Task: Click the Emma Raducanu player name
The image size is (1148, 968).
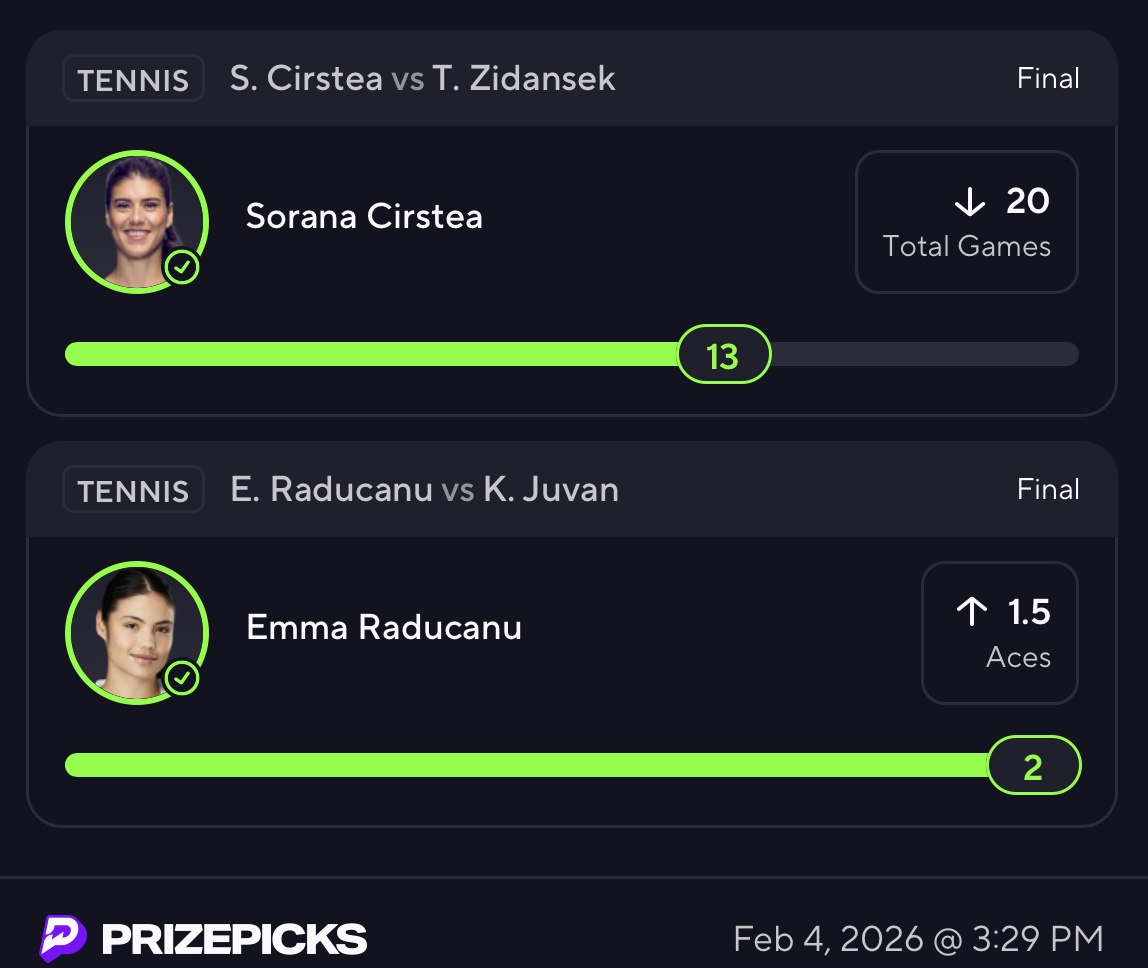Action: [x=384, y=627]
